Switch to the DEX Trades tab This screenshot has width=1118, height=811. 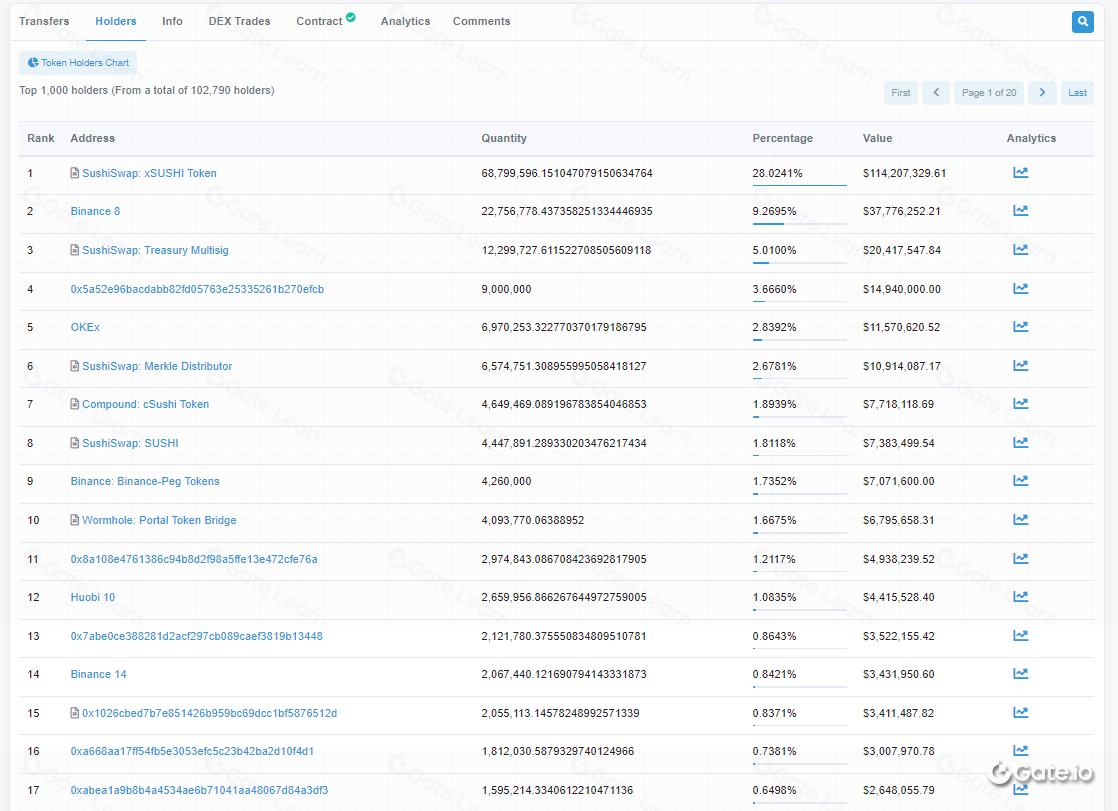coord(240,21)
